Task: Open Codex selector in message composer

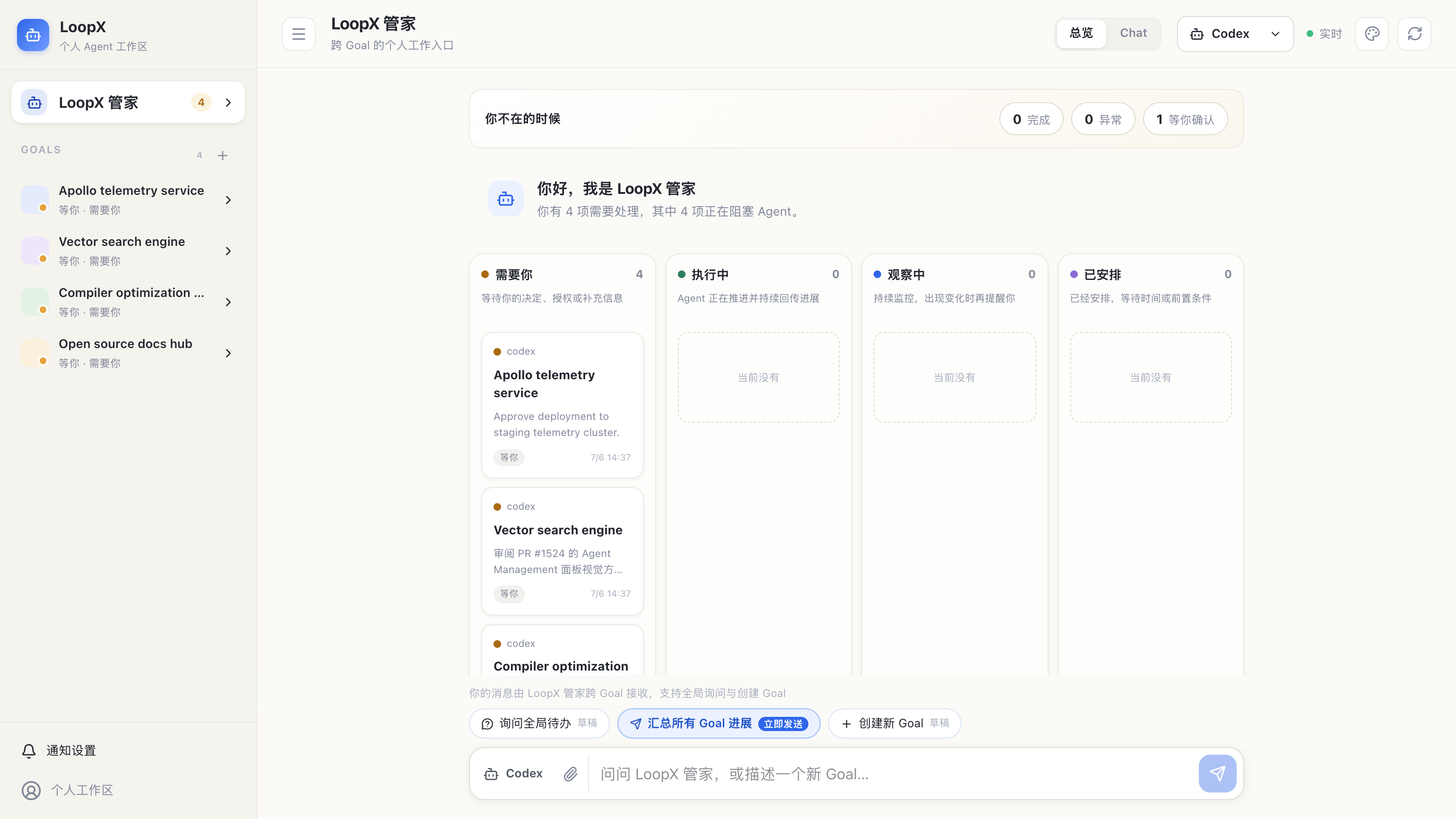Action: (x=513, y=774)
